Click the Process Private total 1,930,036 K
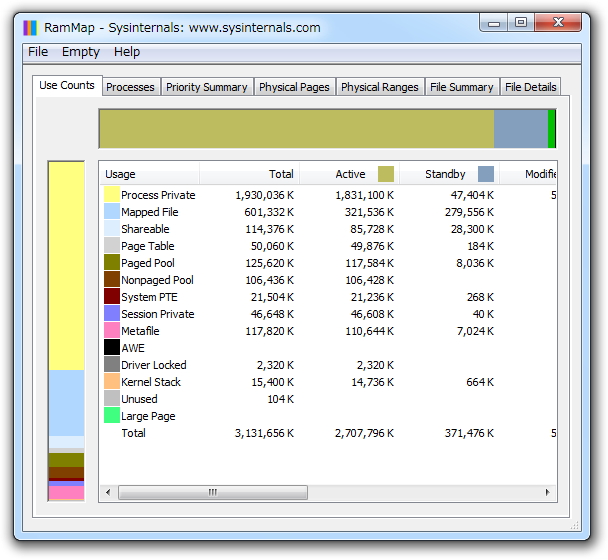Screen dimensions: 608x560 [264, 195]
